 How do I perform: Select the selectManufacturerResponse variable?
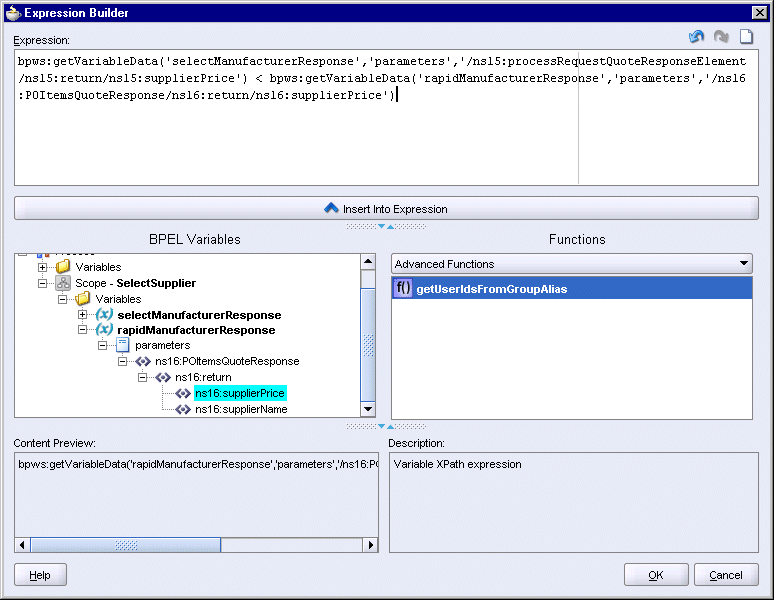[x=199, y=315]
